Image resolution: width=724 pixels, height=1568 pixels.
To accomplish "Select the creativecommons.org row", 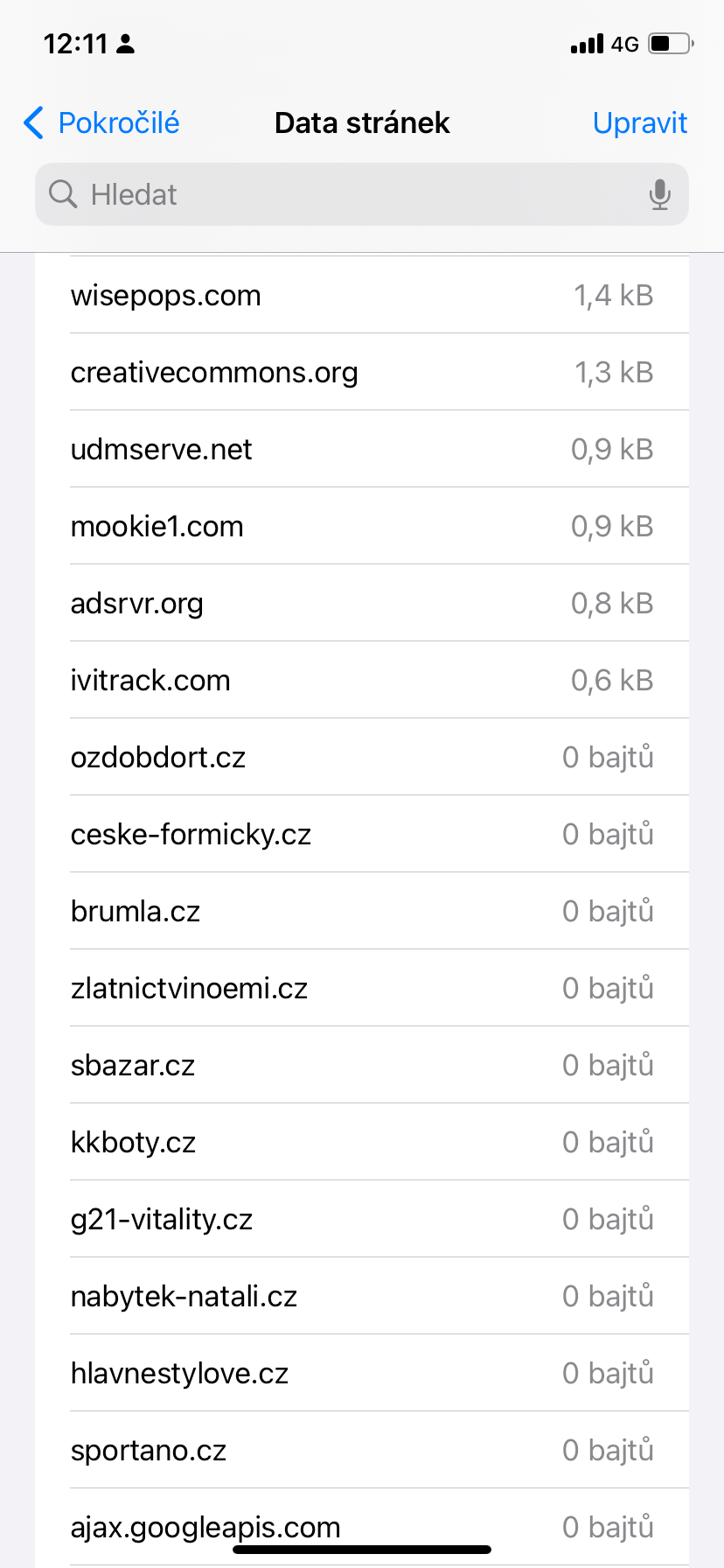I will (x=362, y=373).
